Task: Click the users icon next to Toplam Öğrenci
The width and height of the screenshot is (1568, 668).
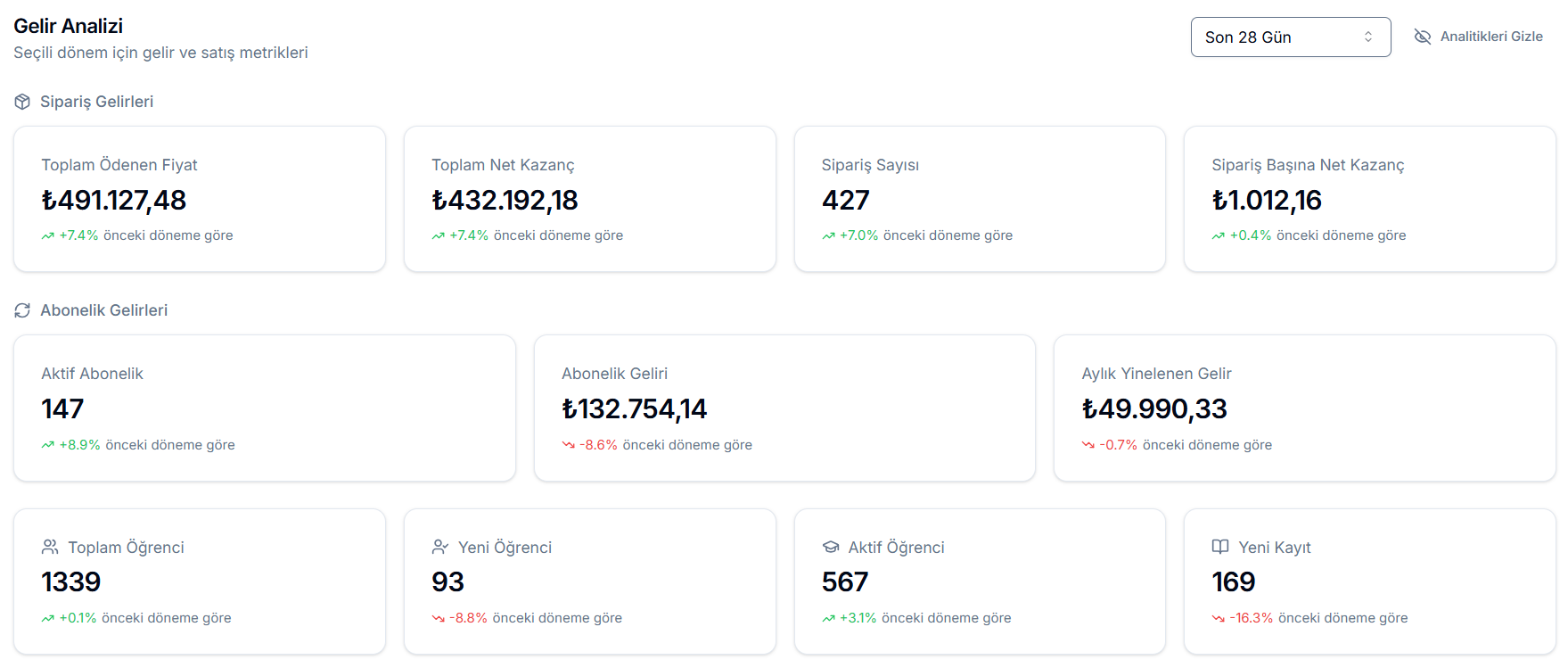Action: 50,547
